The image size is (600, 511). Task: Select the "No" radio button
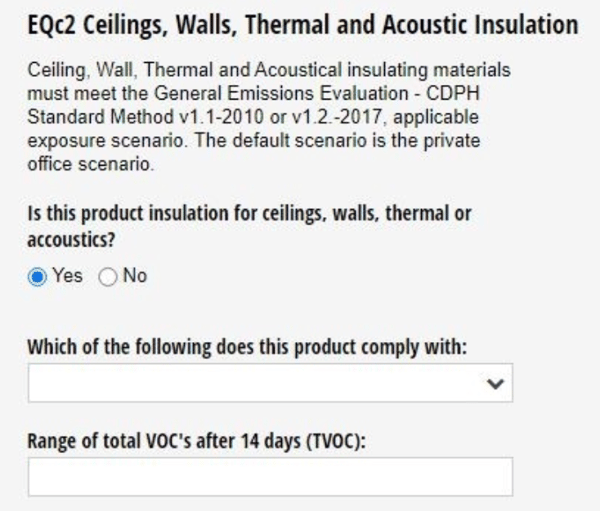pos(108,277)
